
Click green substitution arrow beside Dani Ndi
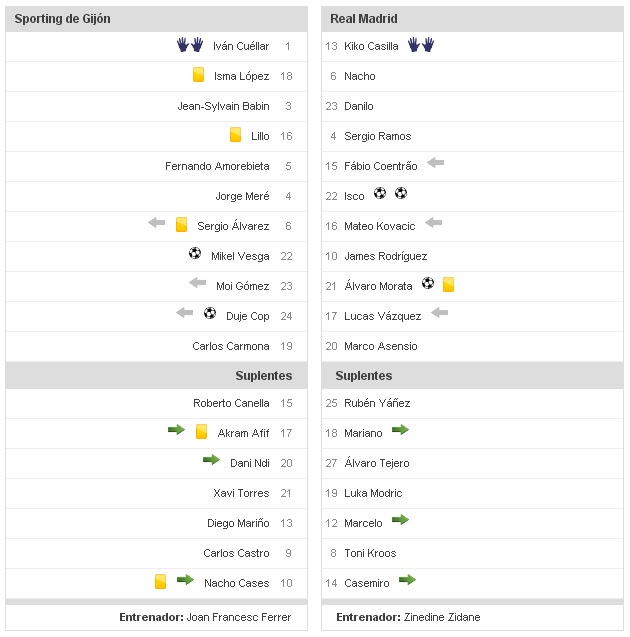(211, 460)
